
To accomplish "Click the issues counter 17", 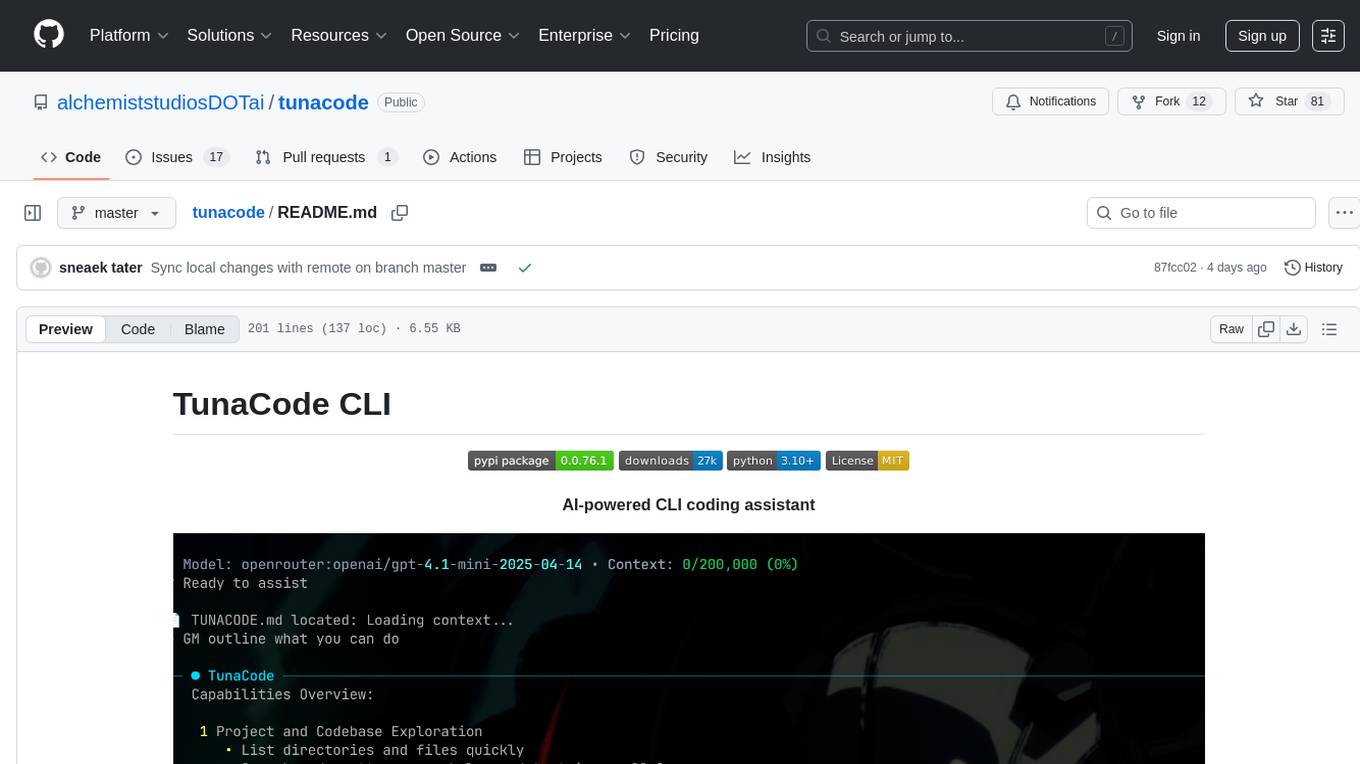I will coord(215,157).
